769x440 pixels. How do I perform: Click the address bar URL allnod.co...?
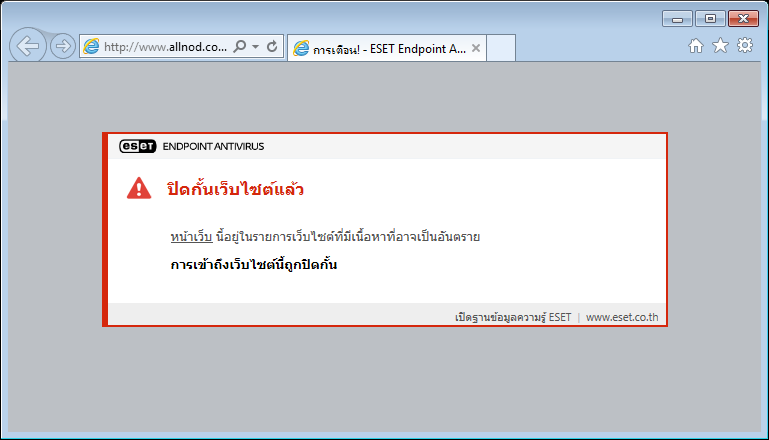click(165, 47)
